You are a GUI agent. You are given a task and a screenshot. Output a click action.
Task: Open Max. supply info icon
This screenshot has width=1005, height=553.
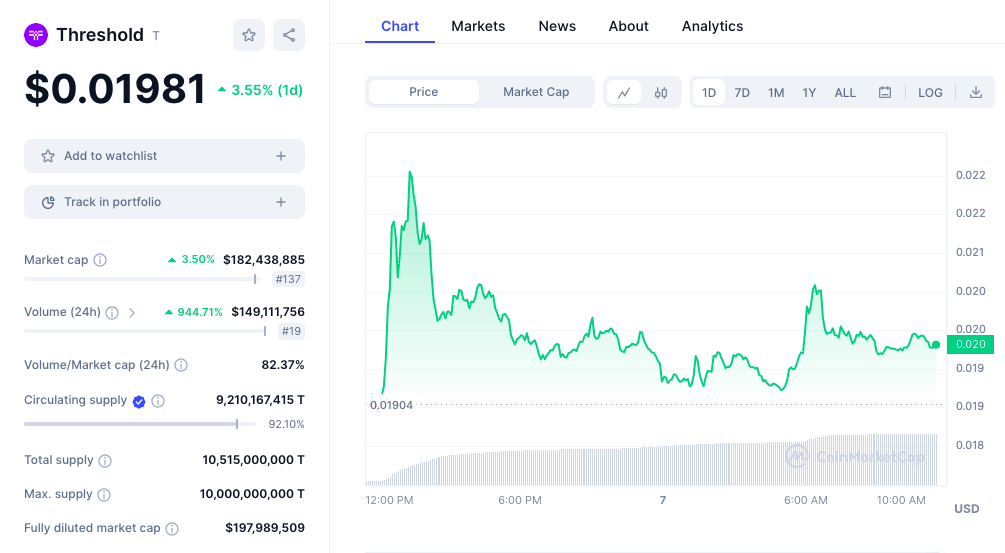(x=104, y=495)
